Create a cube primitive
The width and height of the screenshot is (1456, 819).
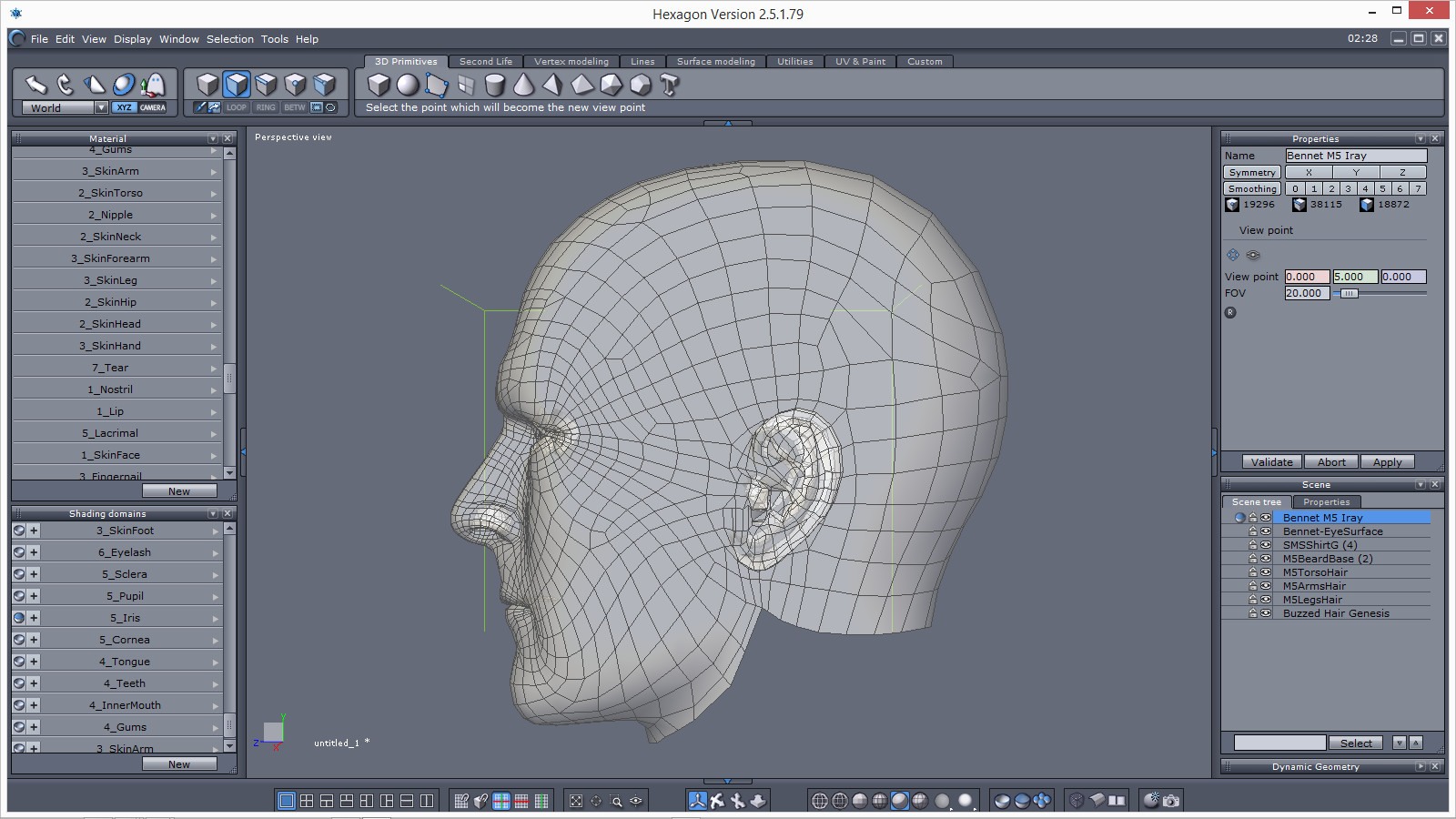click(379, 85)
